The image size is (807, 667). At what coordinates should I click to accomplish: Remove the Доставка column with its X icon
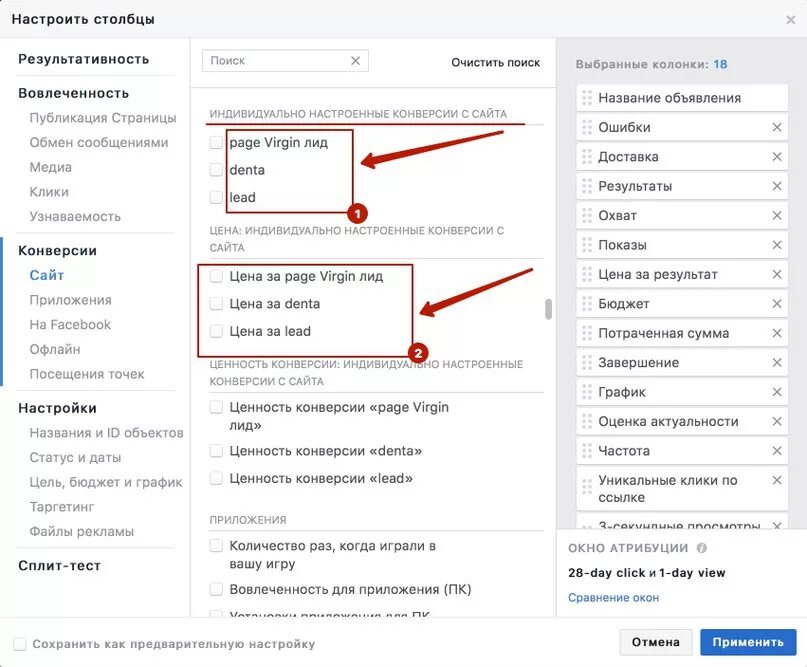(x=777, y=156)
